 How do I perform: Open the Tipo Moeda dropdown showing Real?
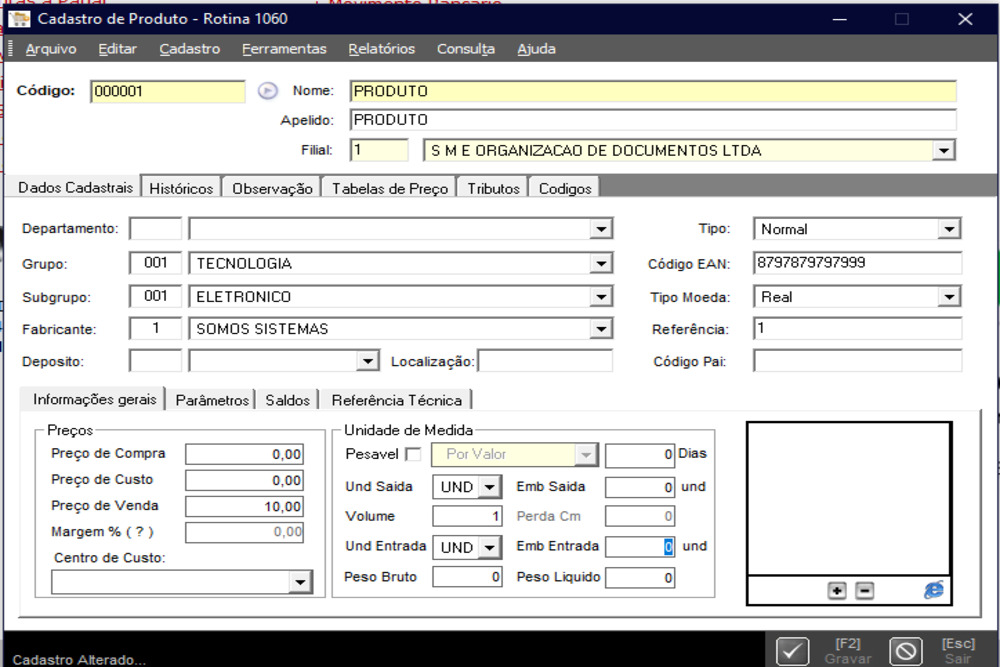pos(949,297)
